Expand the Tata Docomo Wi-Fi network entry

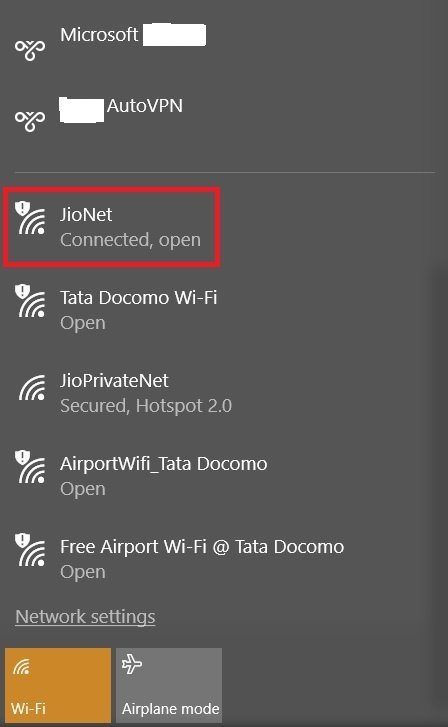(x=224, y=310)
